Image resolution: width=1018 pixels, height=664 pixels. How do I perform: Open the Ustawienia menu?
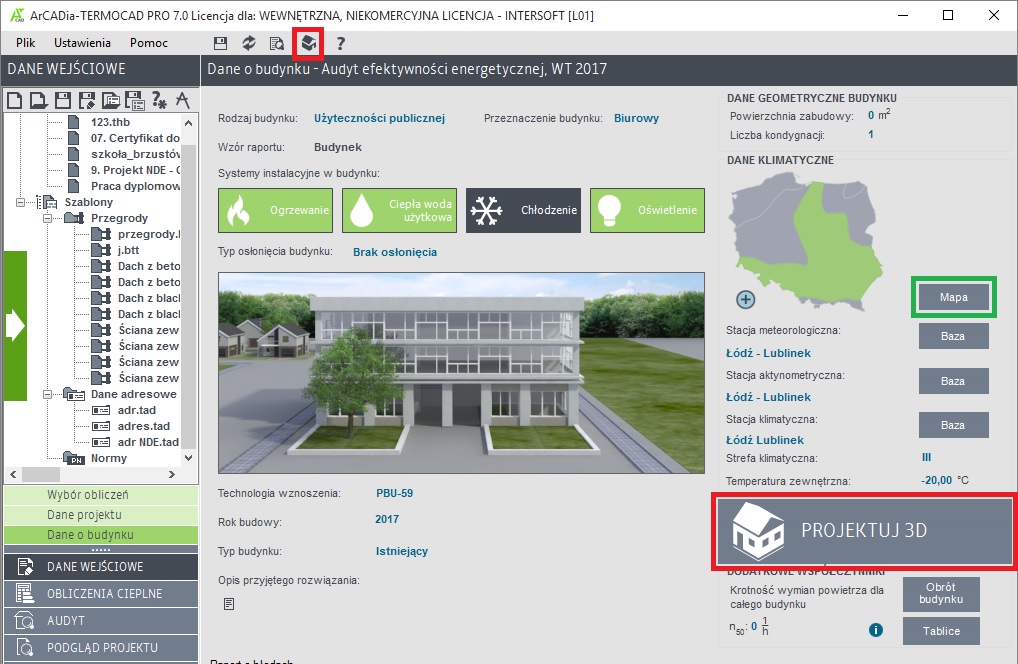pos(82,43)
